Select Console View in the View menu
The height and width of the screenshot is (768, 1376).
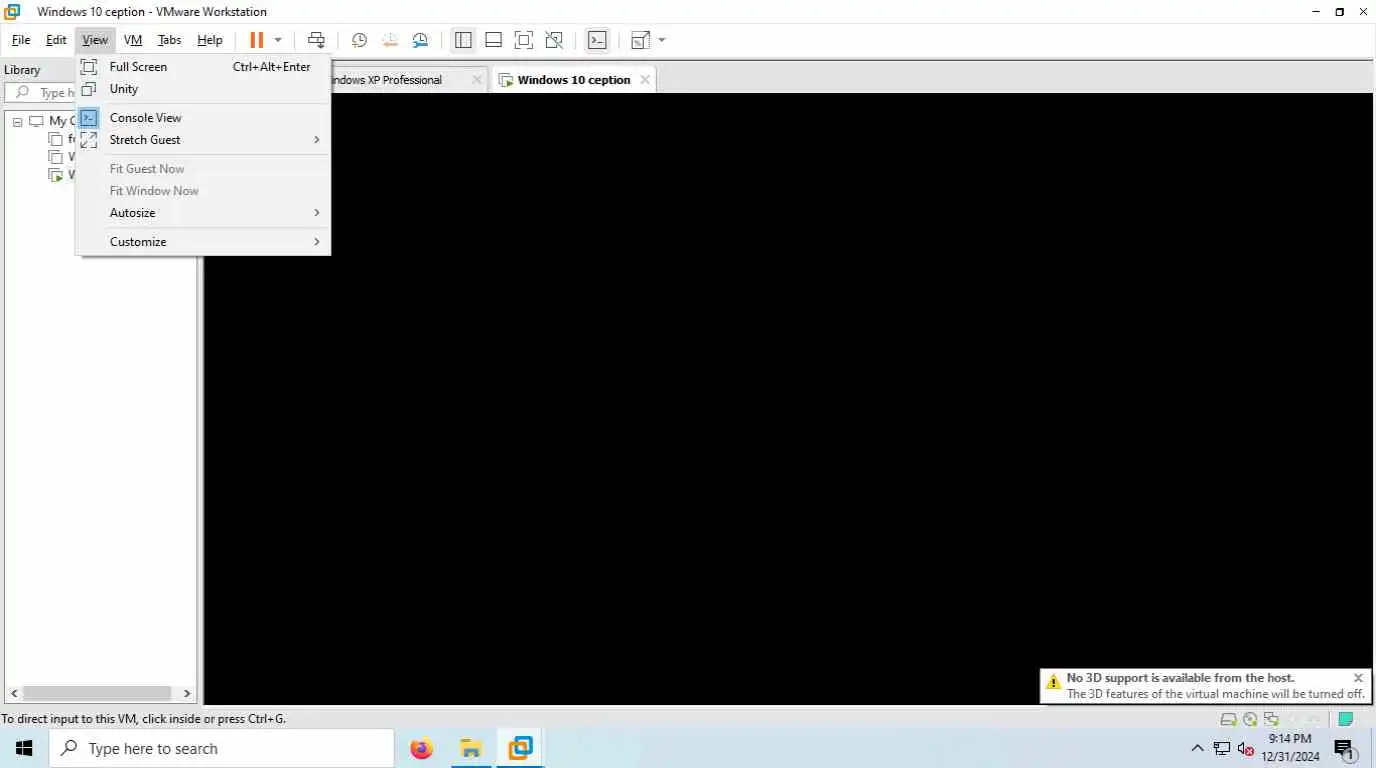pos(203,118)
